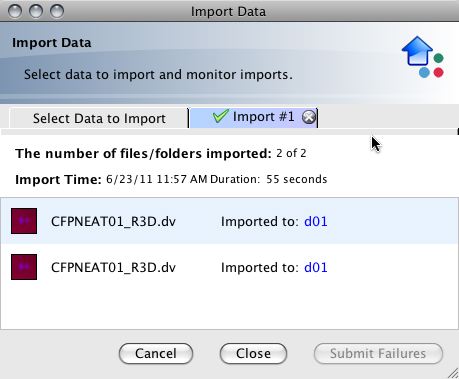The height and width of the screenshot is (379, 459).
Task: Select the highlighted CFPNEAT01_R3D.dv file name
Action: 113,221
